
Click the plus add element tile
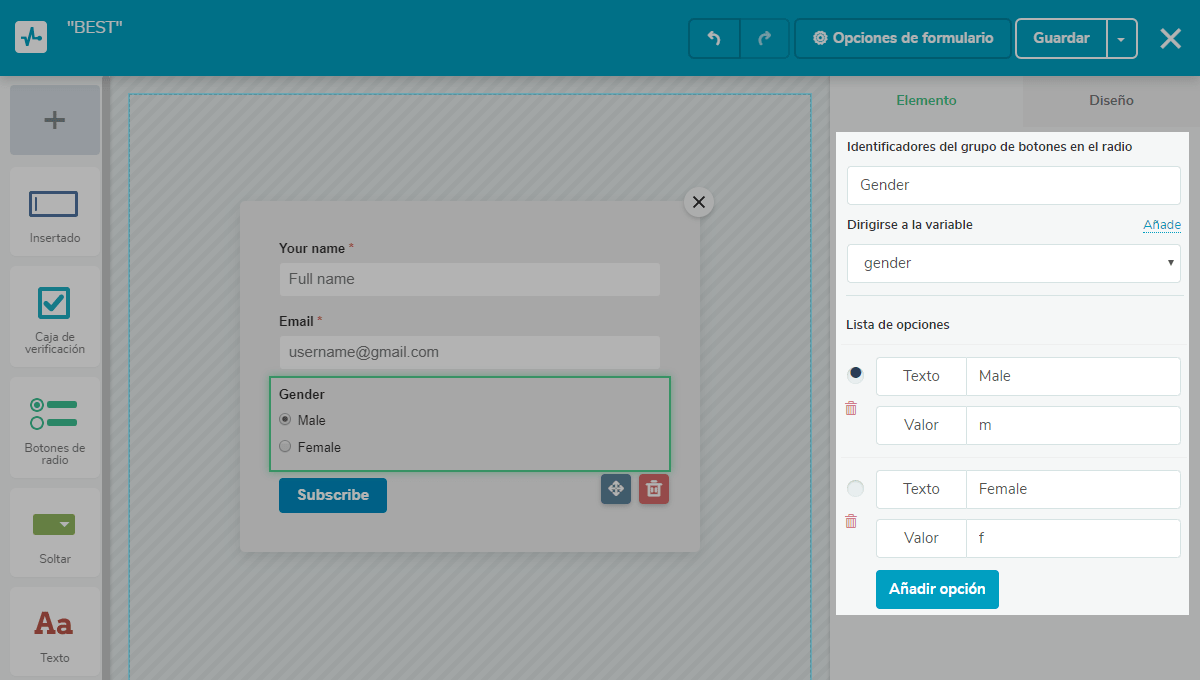coord(55,120)
